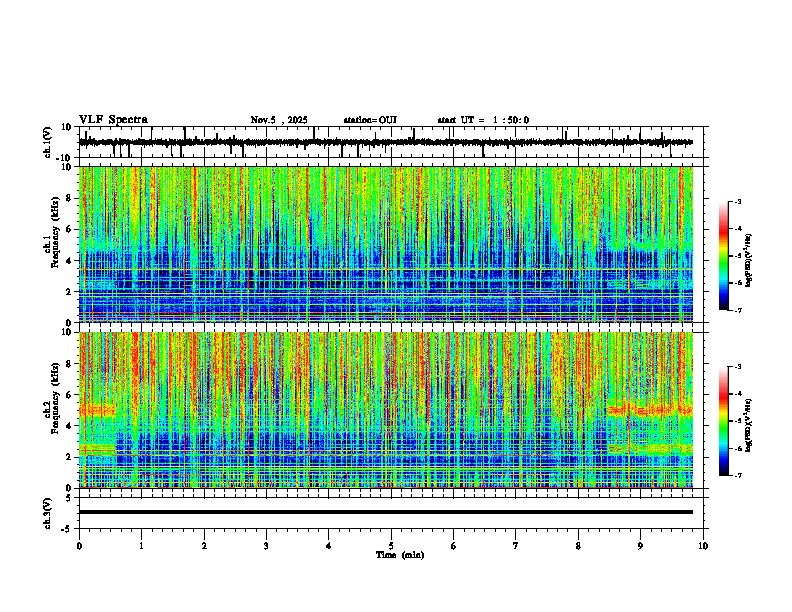This screenshot has width=792, height=612.
Task: Click the ch.3 thick black flat trace
Action: [x=386, y=512]
